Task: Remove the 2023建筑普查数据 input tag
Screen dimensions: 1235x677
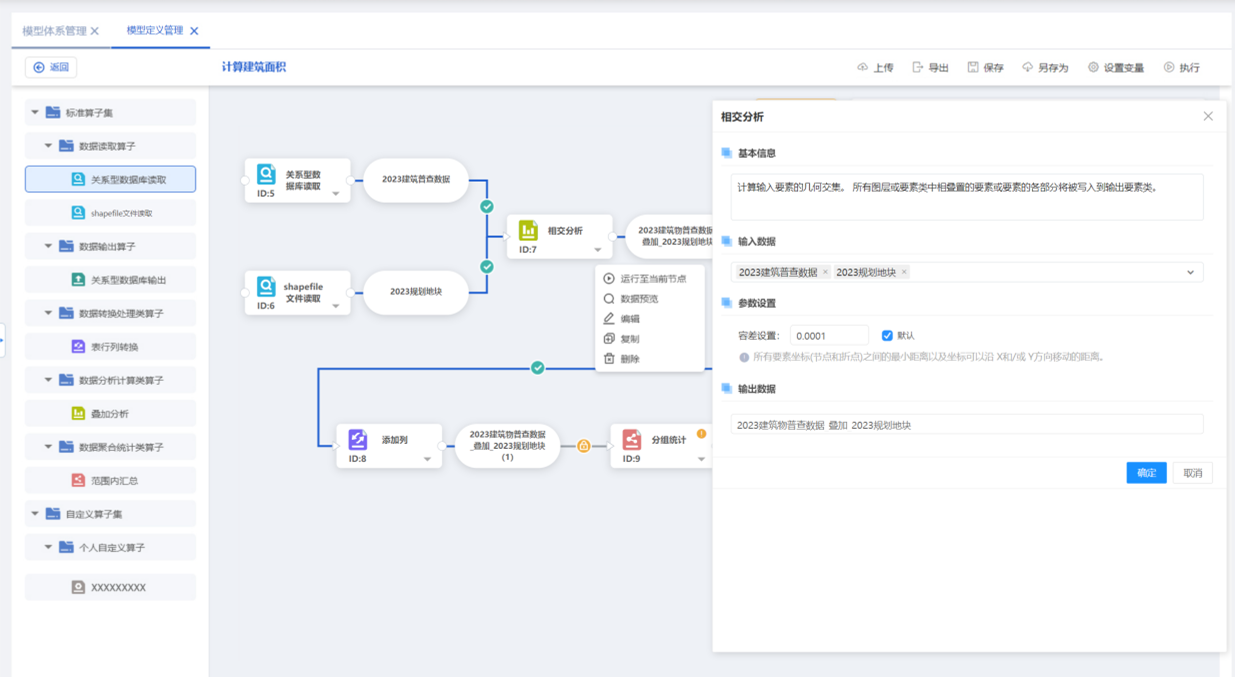Action: click(825, 272)
